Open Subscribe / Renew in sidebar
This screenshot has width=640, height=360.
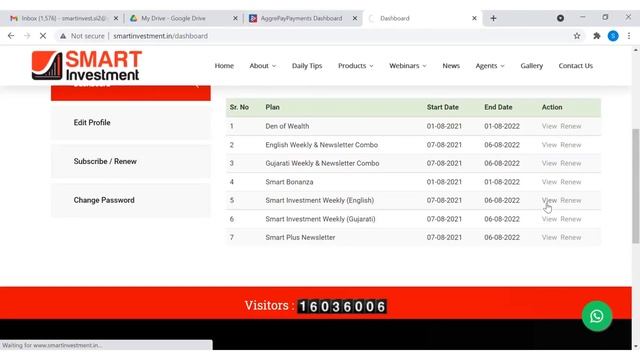click(131, 161)
